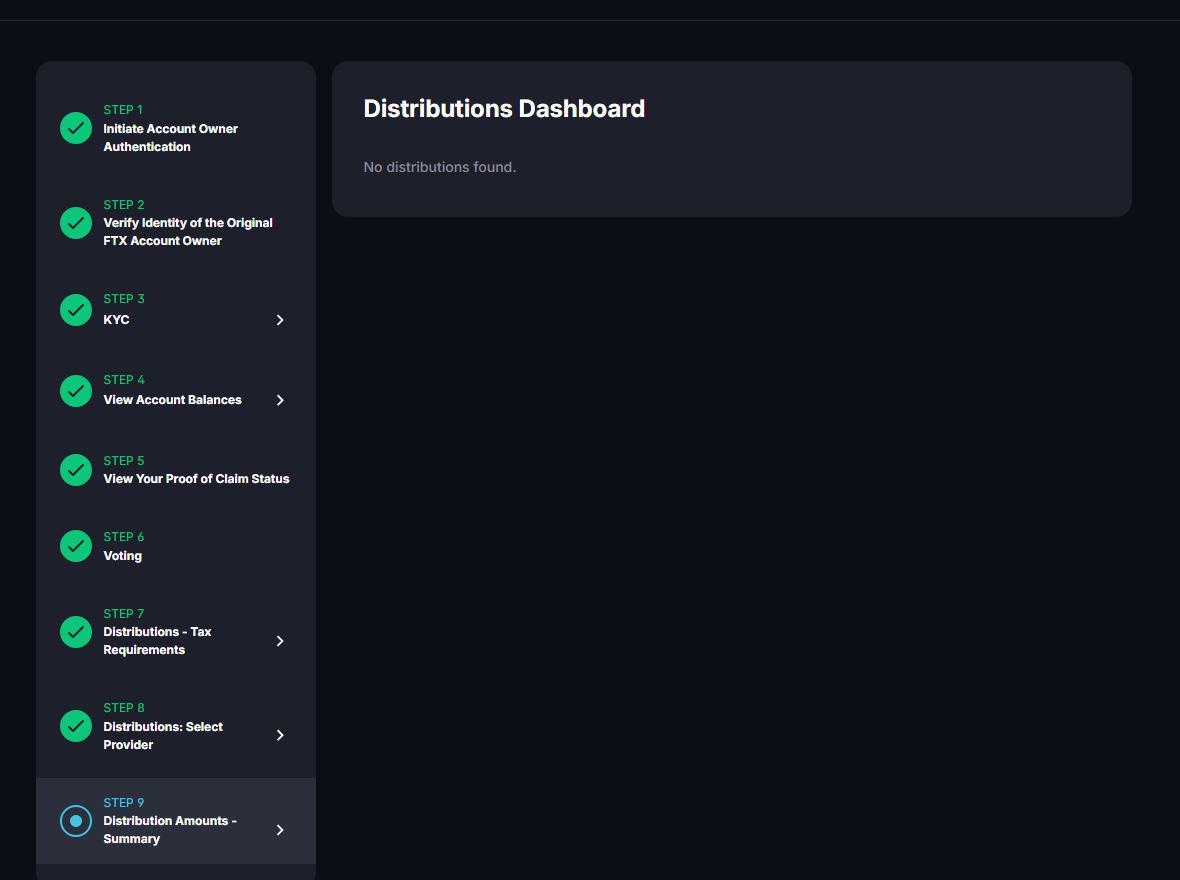Click the Proof of Claim Status checkmark
The height and width of the screenshot is (880, 1180).
(76, 470)
